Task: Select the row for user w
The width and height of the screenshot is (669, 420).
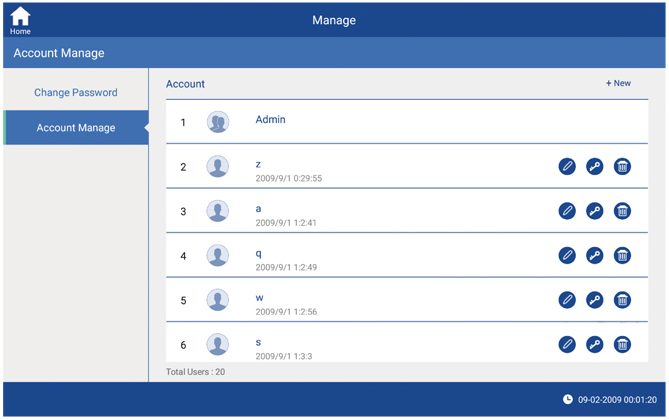Action: (400, 300)
